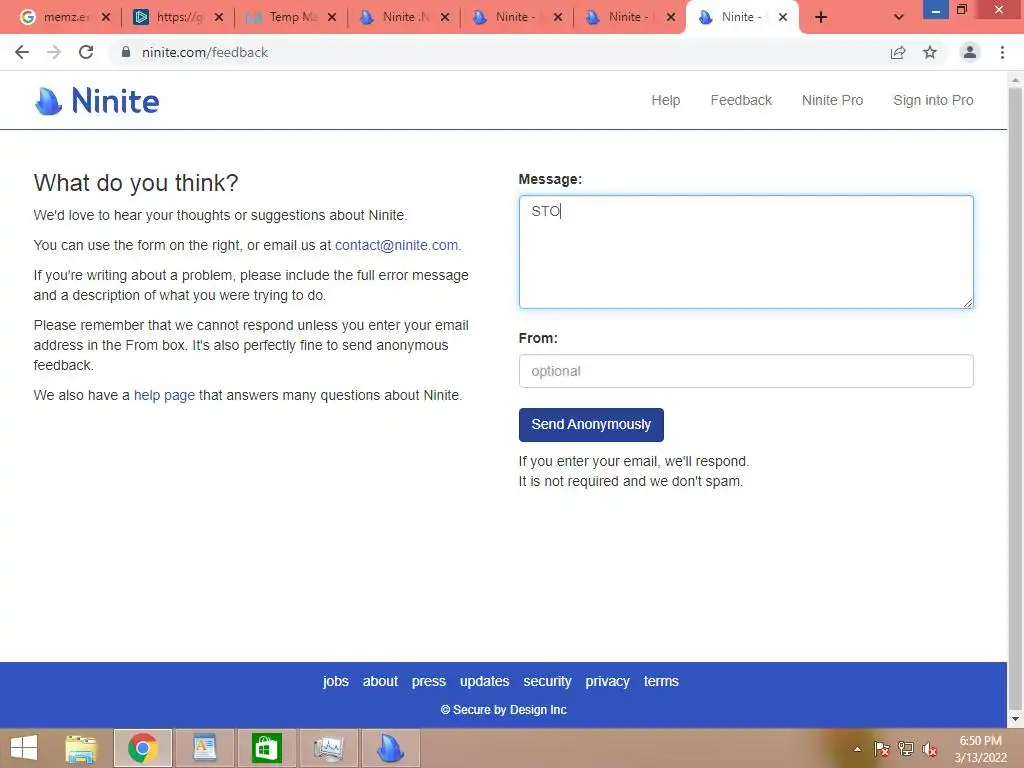Open the Chrome profile avatar
The width and height of the screenshot is (1024, 768).
point(970,52)
